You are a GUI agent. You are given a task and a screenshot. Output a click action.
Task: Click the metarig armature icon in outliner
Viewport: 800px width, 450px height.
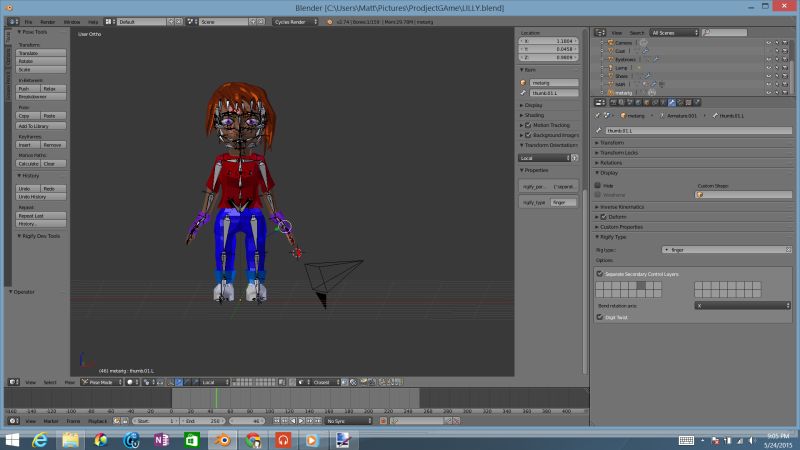coord(610,92)
